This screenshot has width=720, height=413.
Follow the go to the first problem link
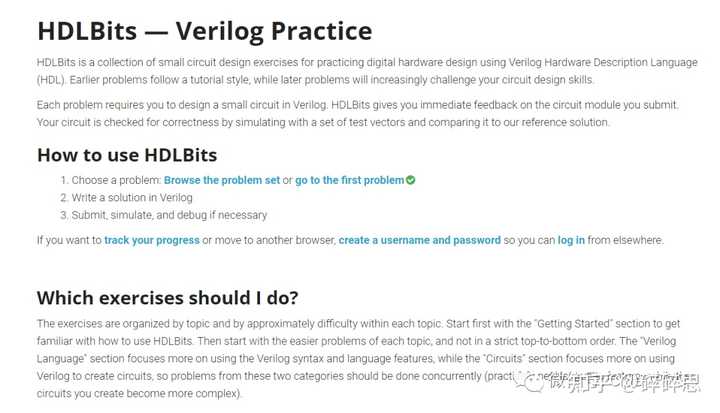pyautogui.click(x=350, y=180)
